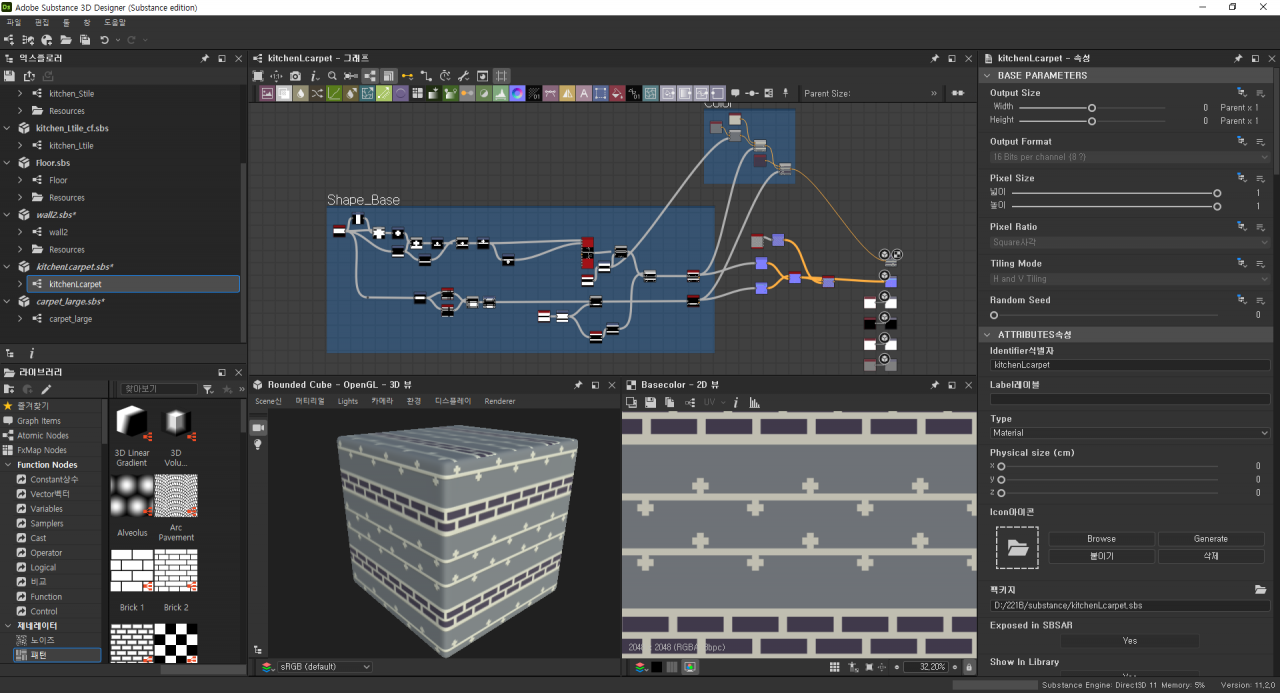Click the light bulb icon in 3D view
Image resolution: width=1280 pixels, height=693 pixels.
click(x=257, y=444)
